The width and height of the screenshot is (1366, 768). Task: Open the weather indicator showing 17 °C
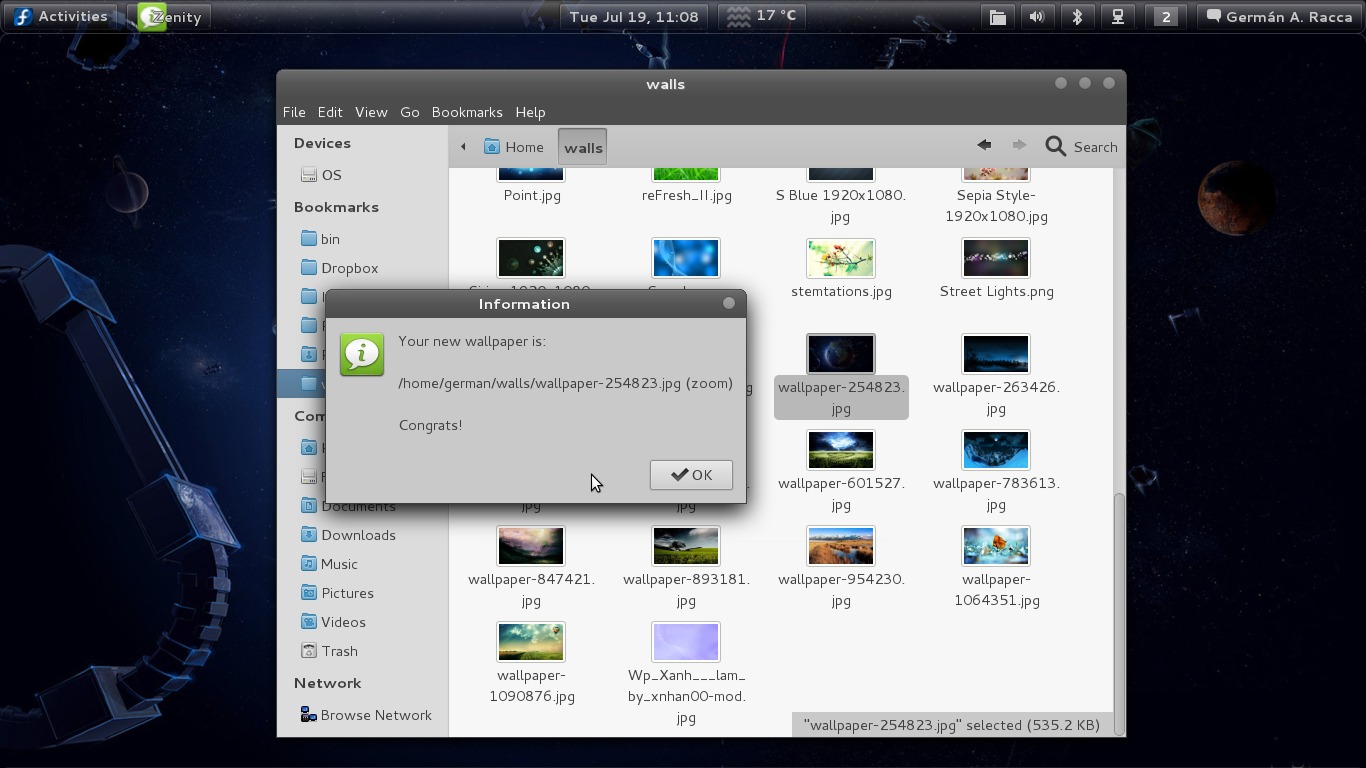(x=762, y=16)
